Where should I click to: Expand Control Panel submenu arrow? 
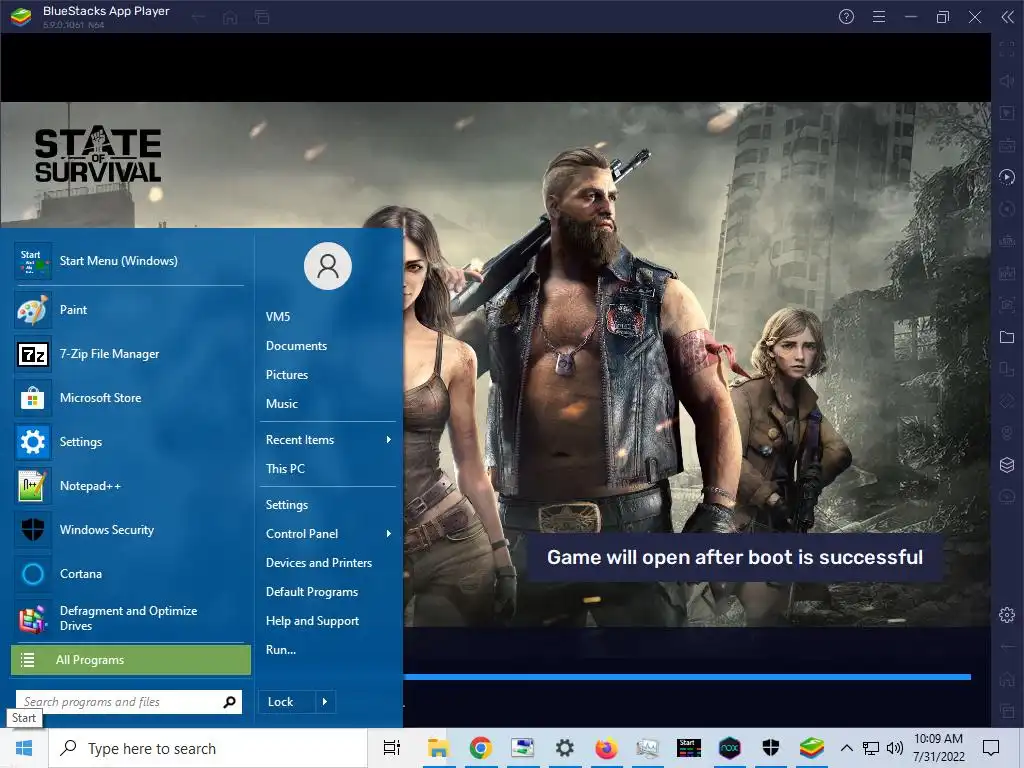click(x=389, y=534)
